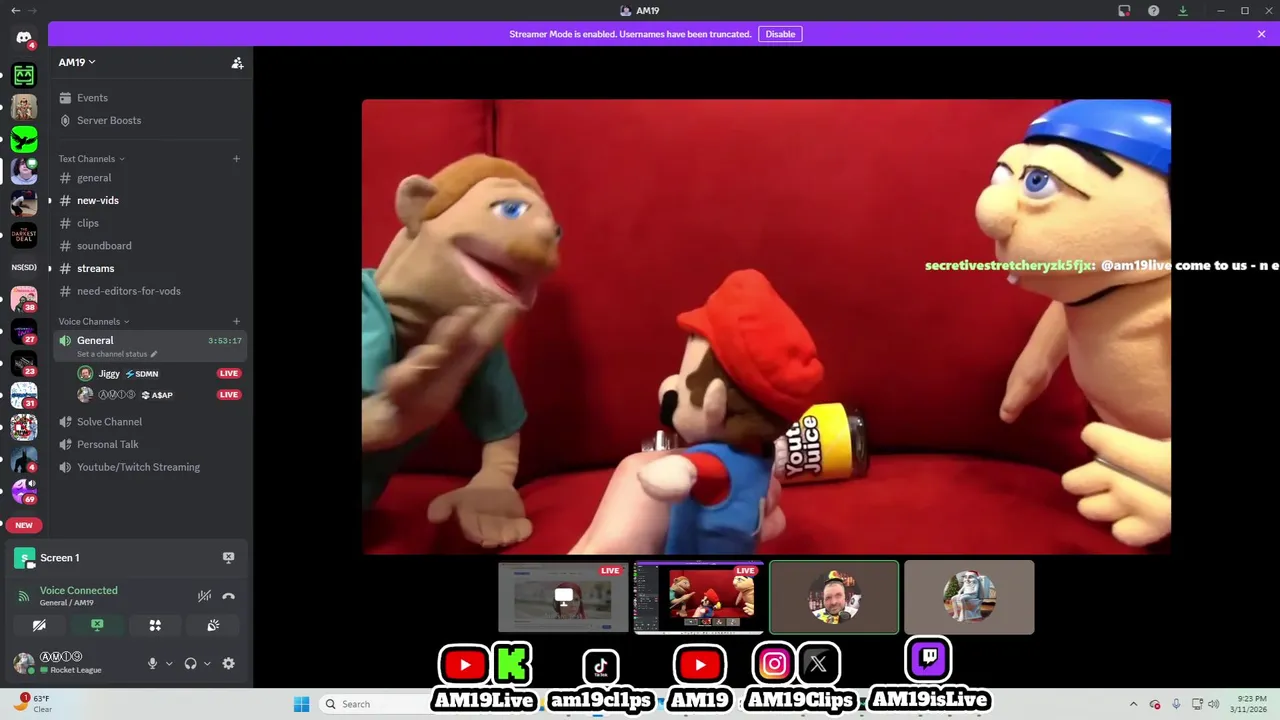The height and width of the screenshot is (720, 1280).
Task: Disable Streamer Mode
Action: [x=780, y=34]
